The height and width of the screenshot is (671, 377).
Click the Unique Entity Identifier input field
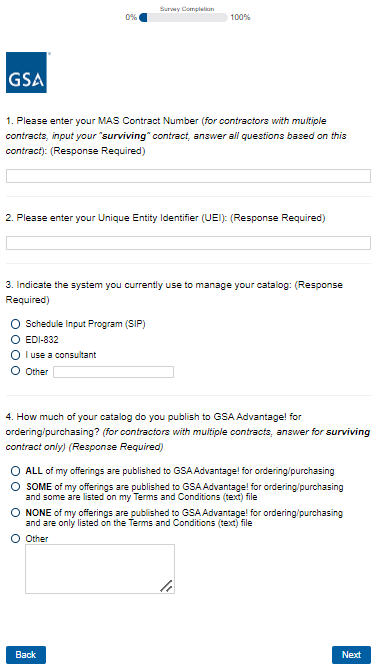[x=188, y=243]
